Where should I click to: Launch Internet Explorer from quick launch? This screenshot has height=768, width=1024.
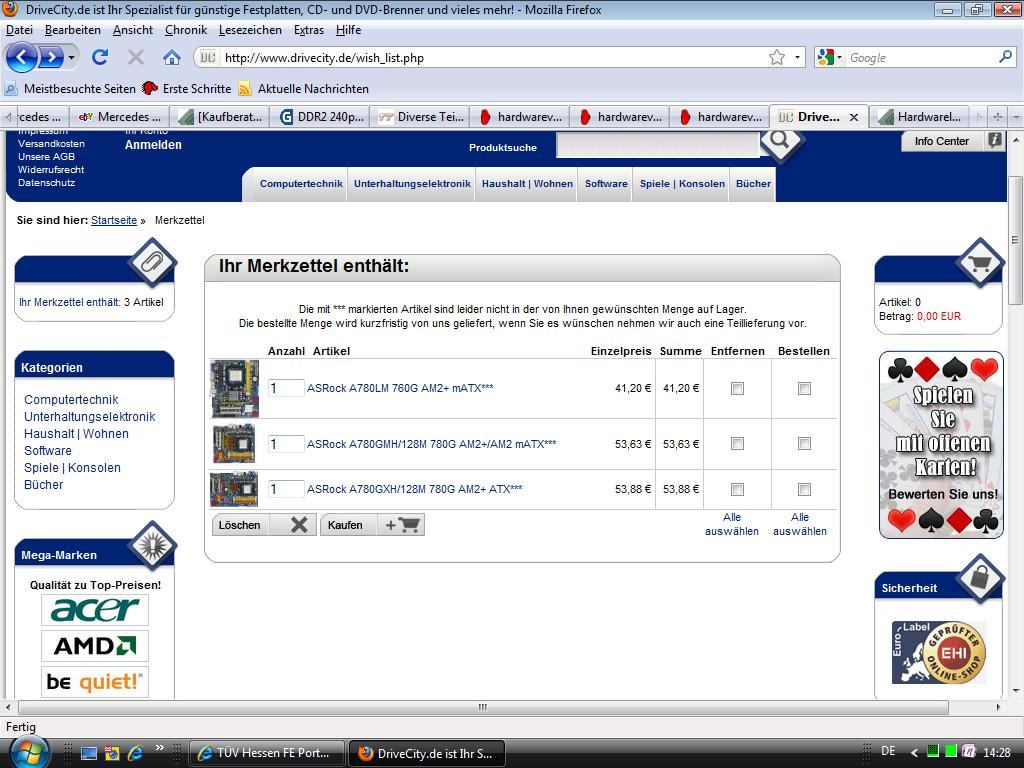(135, 753)
